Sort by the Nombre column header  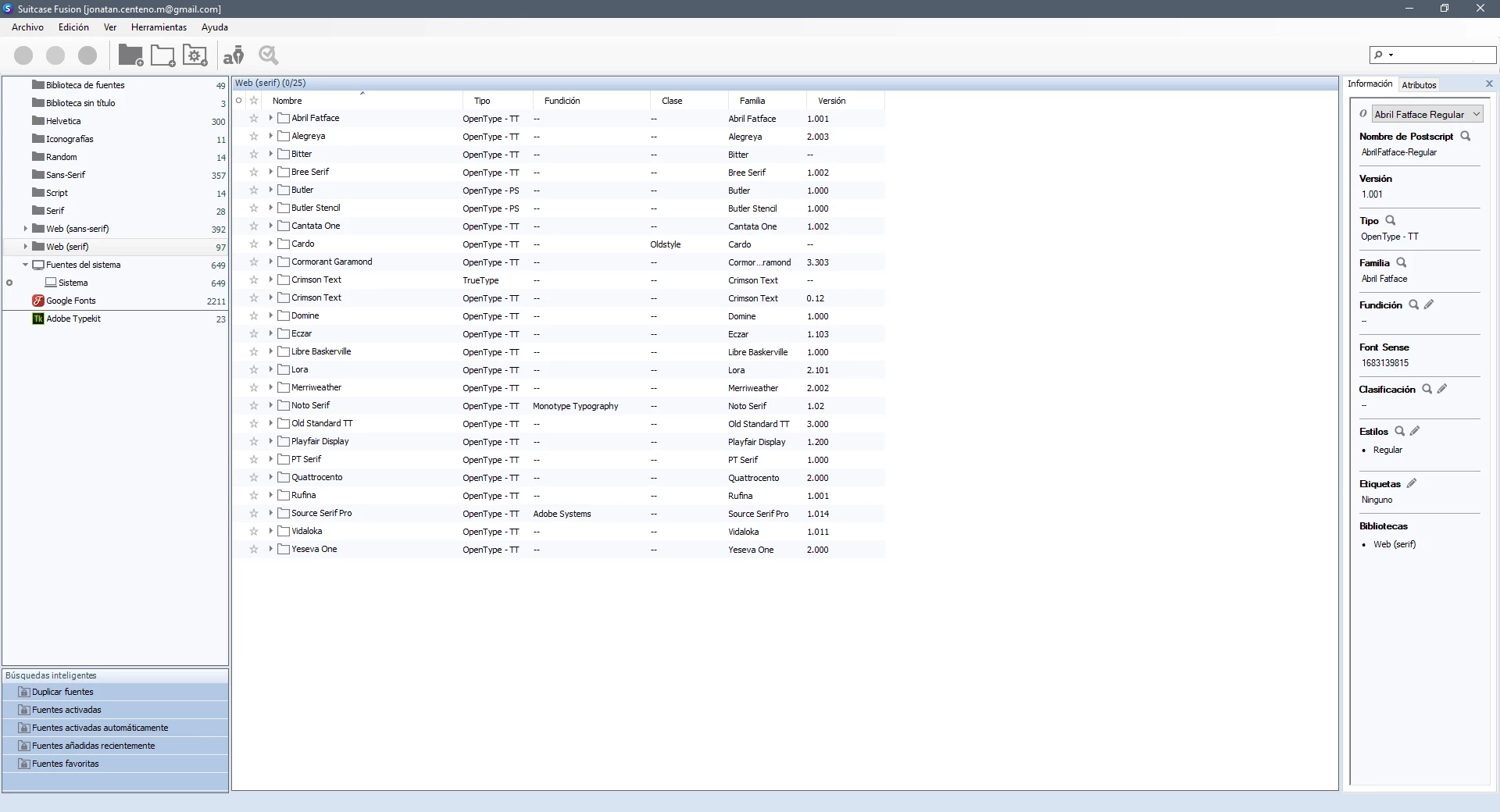(x=362, y=101)
